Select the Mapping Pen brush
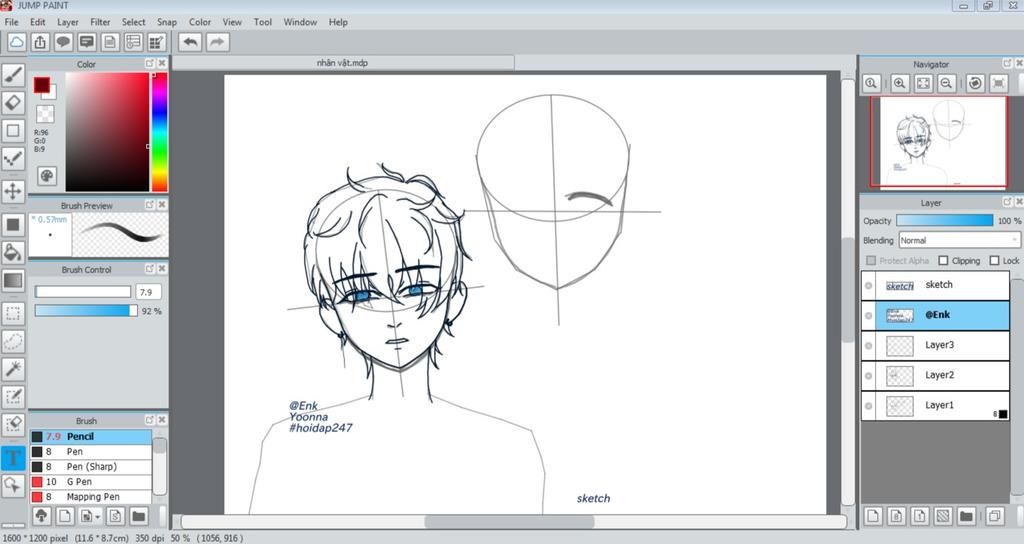The image size is (1024, 544). 91,496
